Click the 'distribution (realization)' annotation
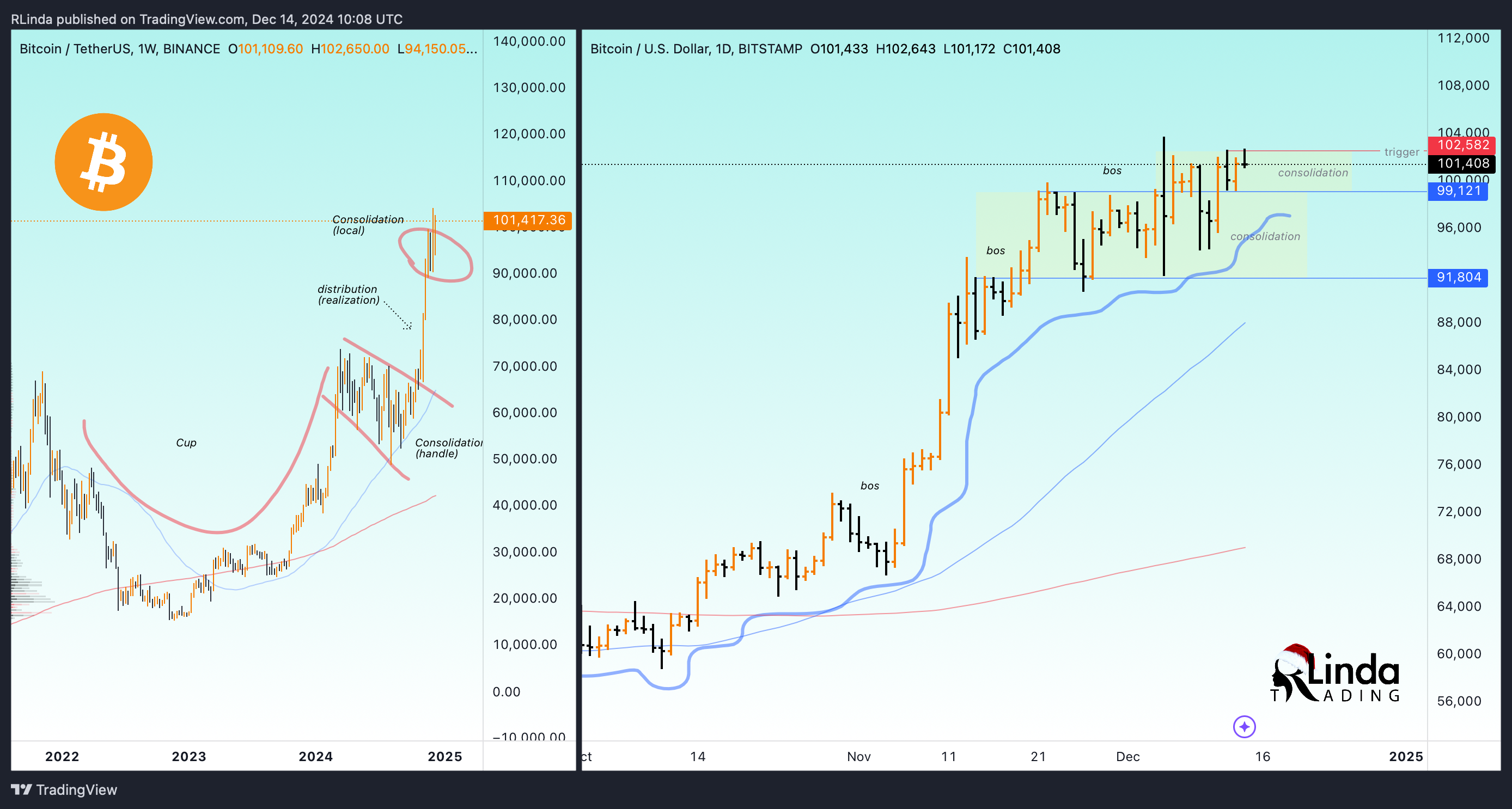 (x=349, y=295)
